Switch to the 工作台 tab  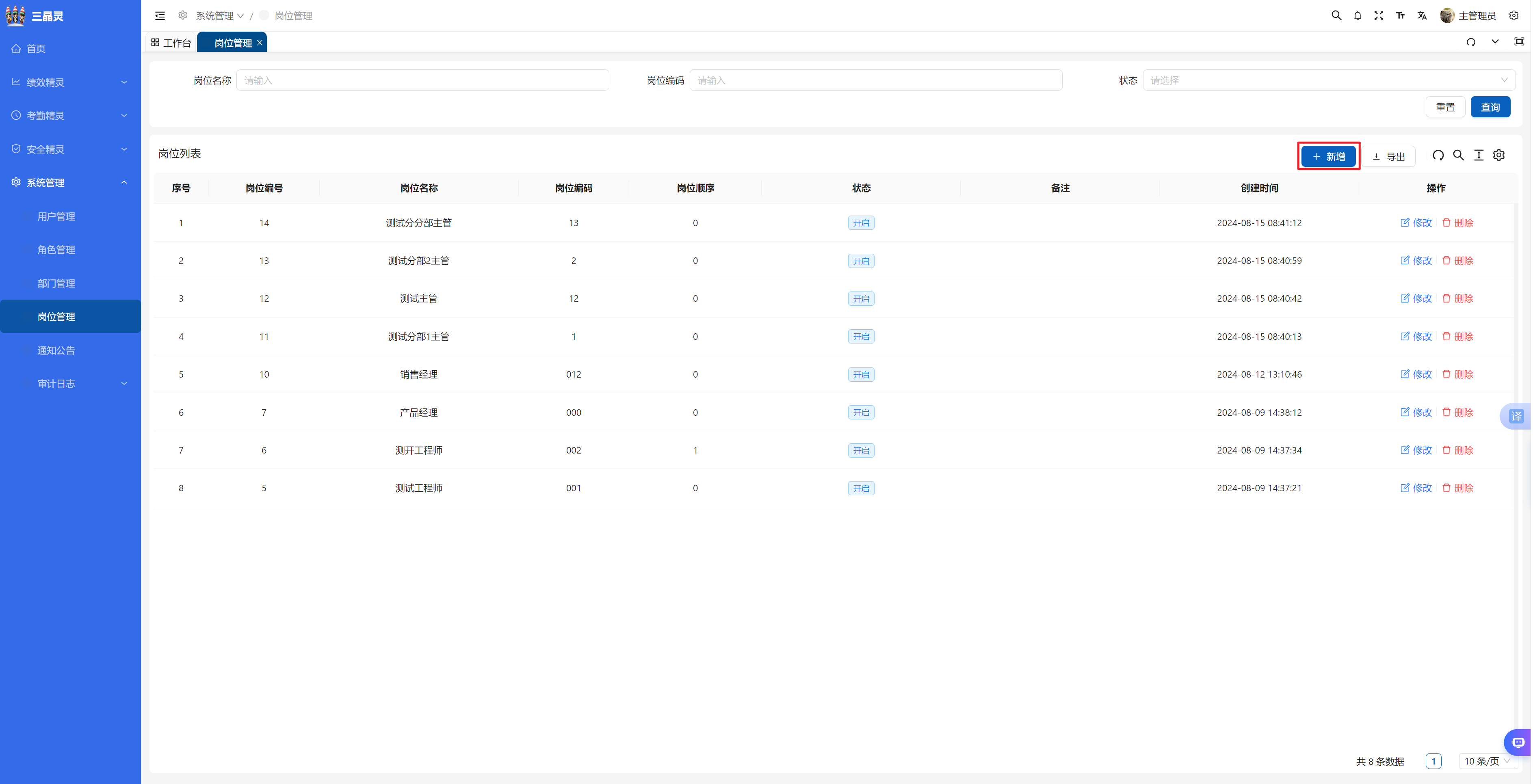(171, 43)
